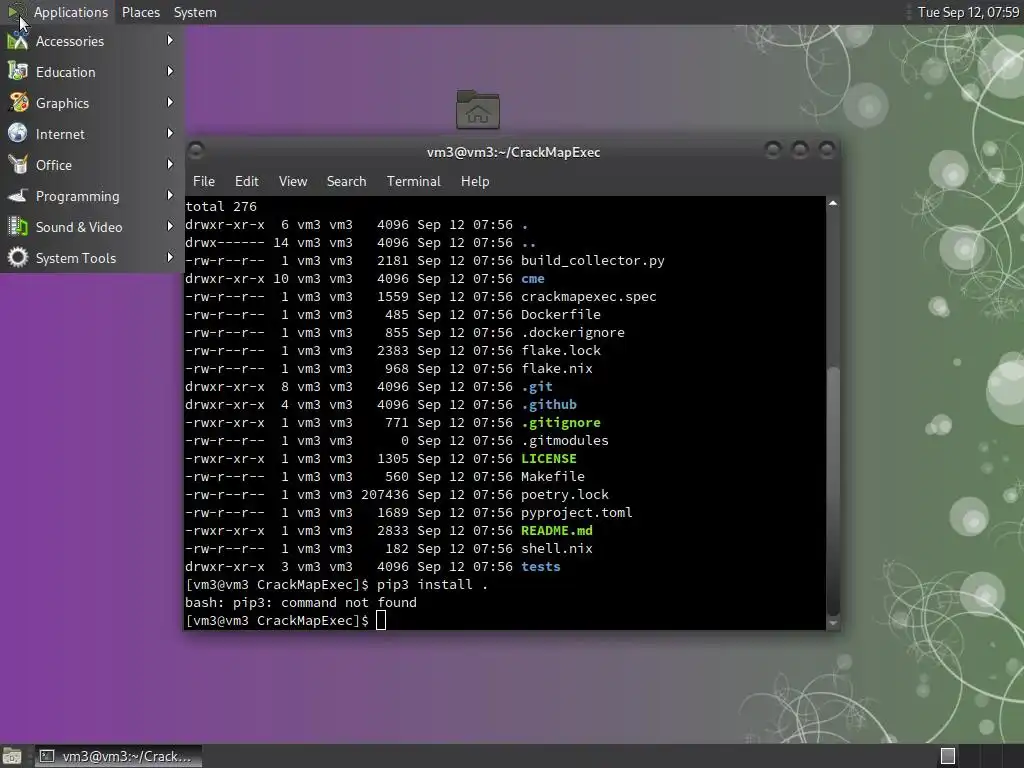1024x768 pixels.
Task: Expand the Programming submenu arrow
Action: 170,195
